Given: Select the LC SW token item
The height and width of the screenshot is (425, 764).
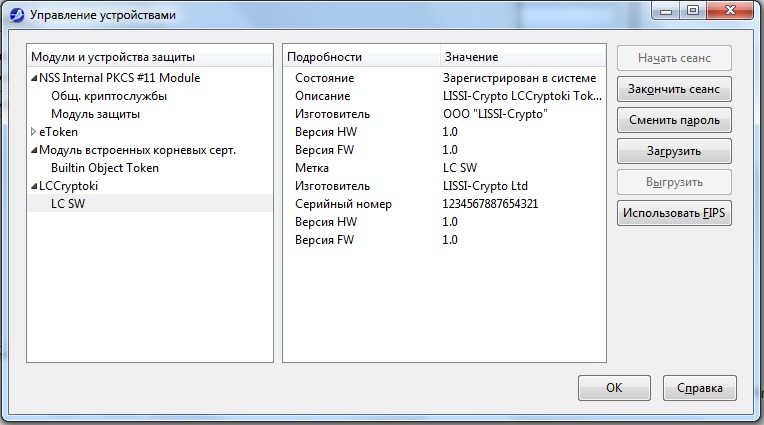Looking at the screenshot, I should coord(150,203).
